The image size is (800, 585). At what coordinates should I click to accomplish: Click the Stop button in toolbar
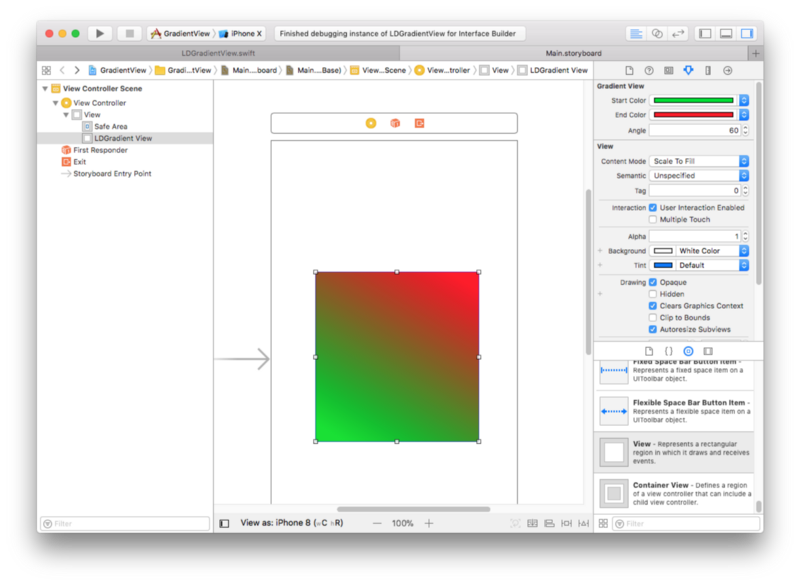(128, 33)
